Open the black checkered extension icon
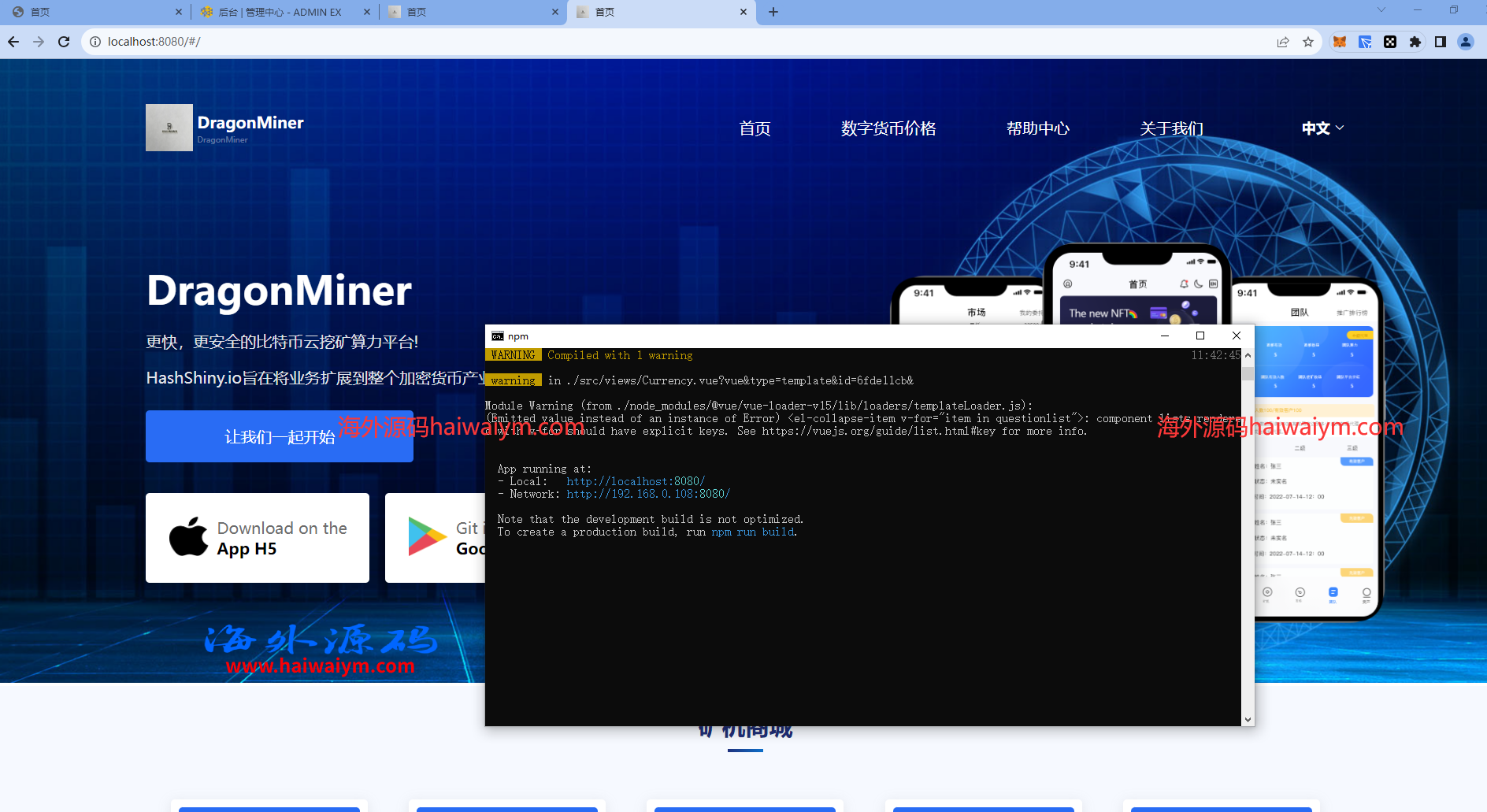 (x=1390, y=42)
